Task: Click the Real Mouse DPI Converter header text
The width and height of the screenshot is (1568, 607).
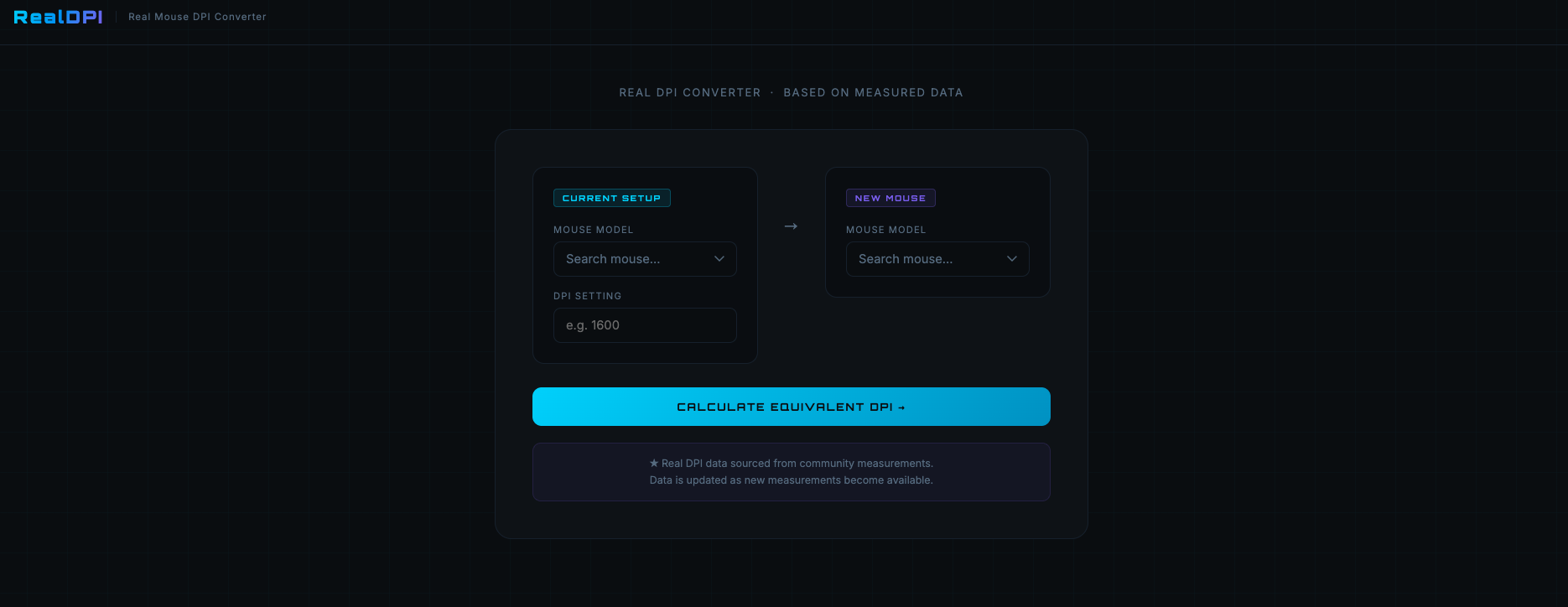Action: [x=197, y=16]
